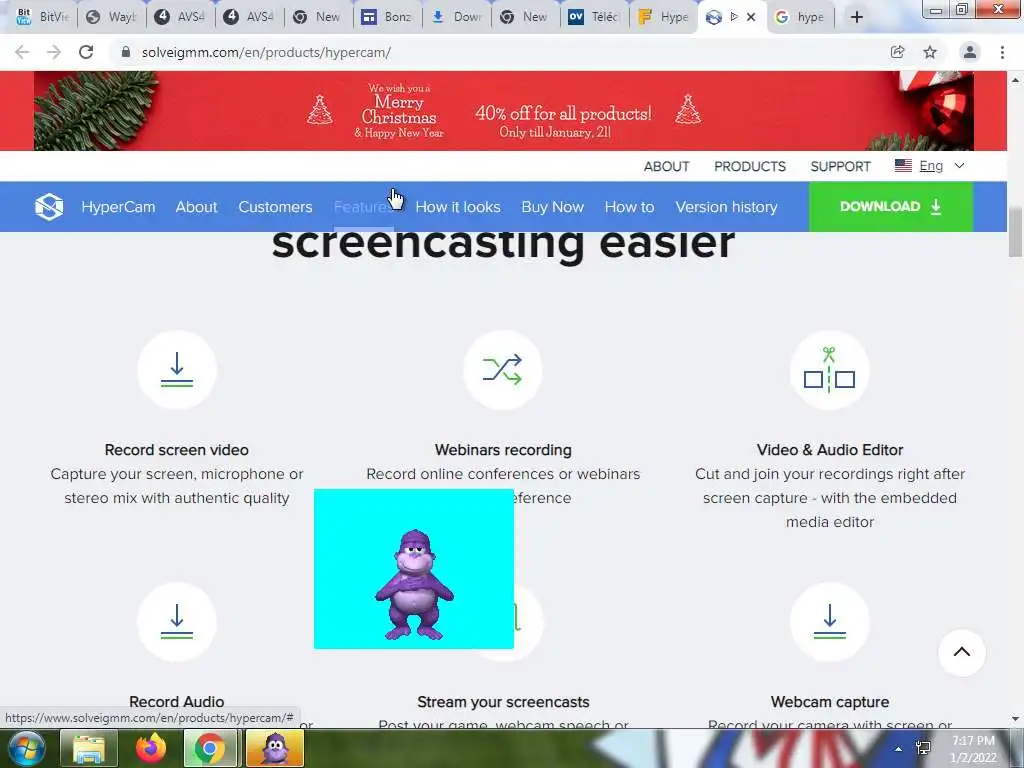Image resolution: width=1024 pixels, height=768 pixels.
Task: Jump to How it looks
Action: click(x=458, y=207)
